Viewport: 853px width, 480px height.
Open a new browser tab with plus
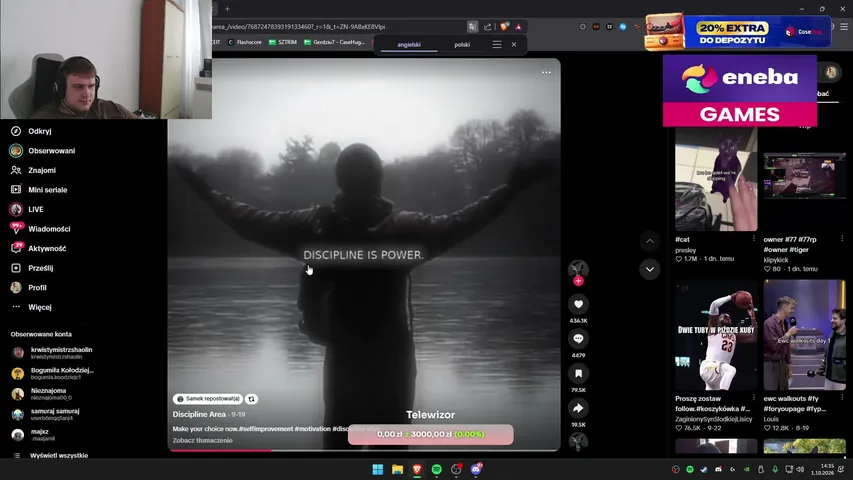(x=227, y=9)
